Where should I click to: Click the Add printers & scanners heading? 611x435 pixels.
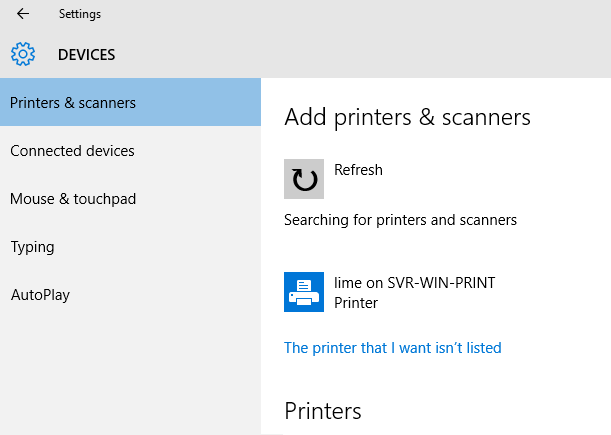point(407,117)
